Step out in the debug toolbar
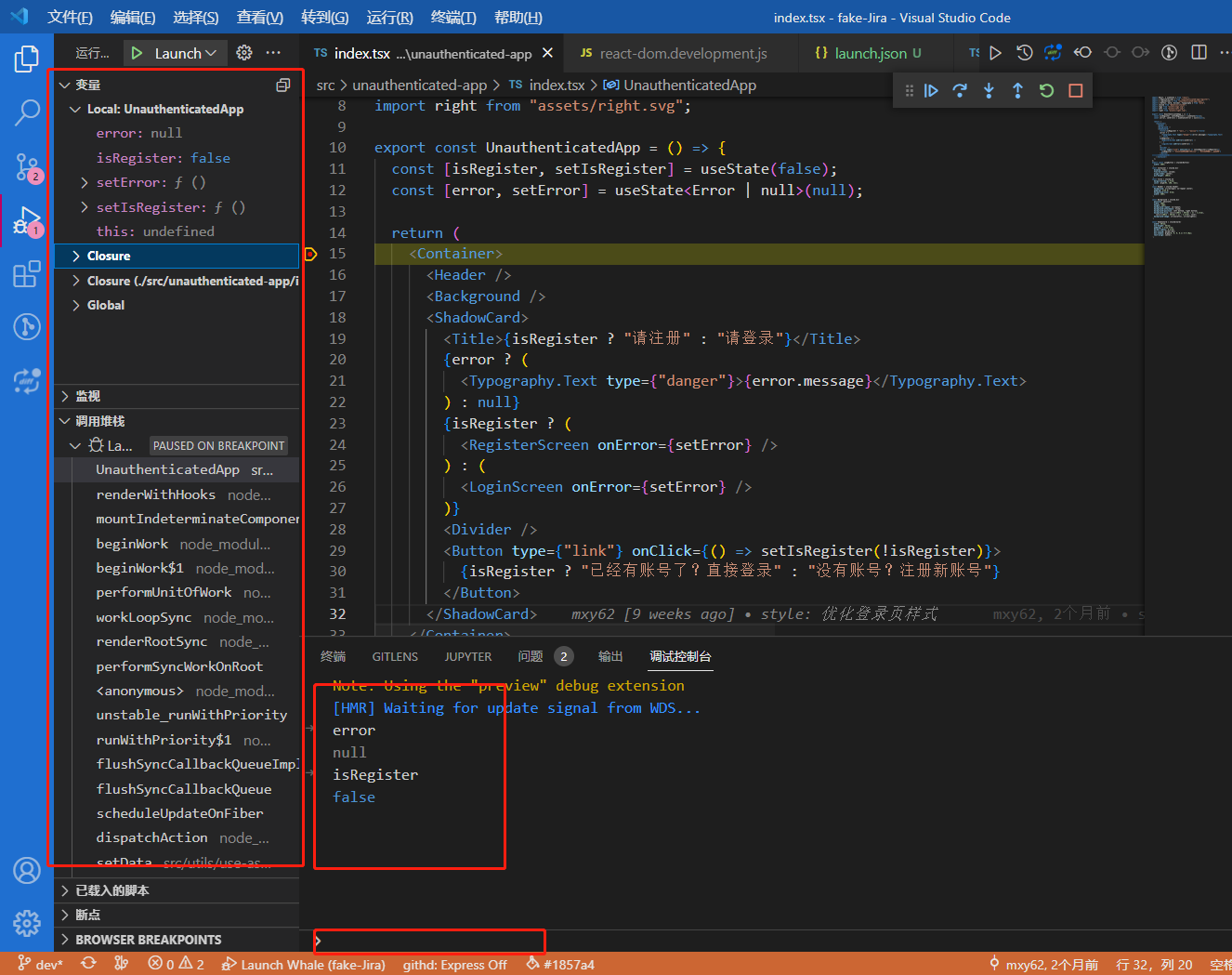This screenshot has height=975, width=1232. [1017, 90]
